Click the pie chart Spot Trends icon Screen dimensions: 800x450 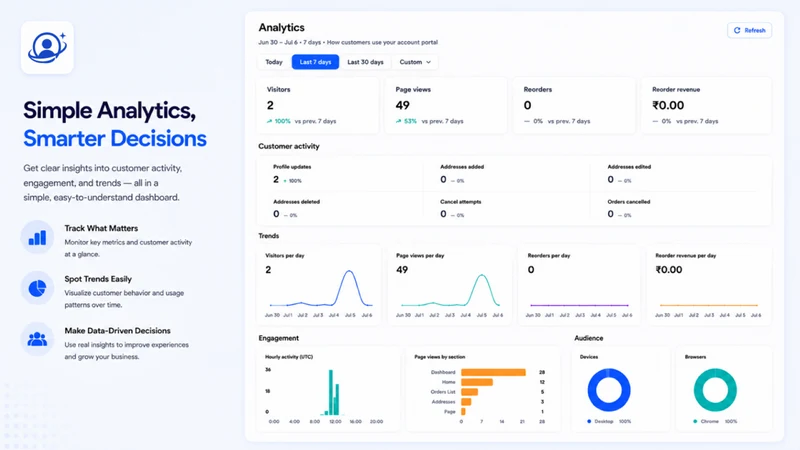tap(37, 288)
